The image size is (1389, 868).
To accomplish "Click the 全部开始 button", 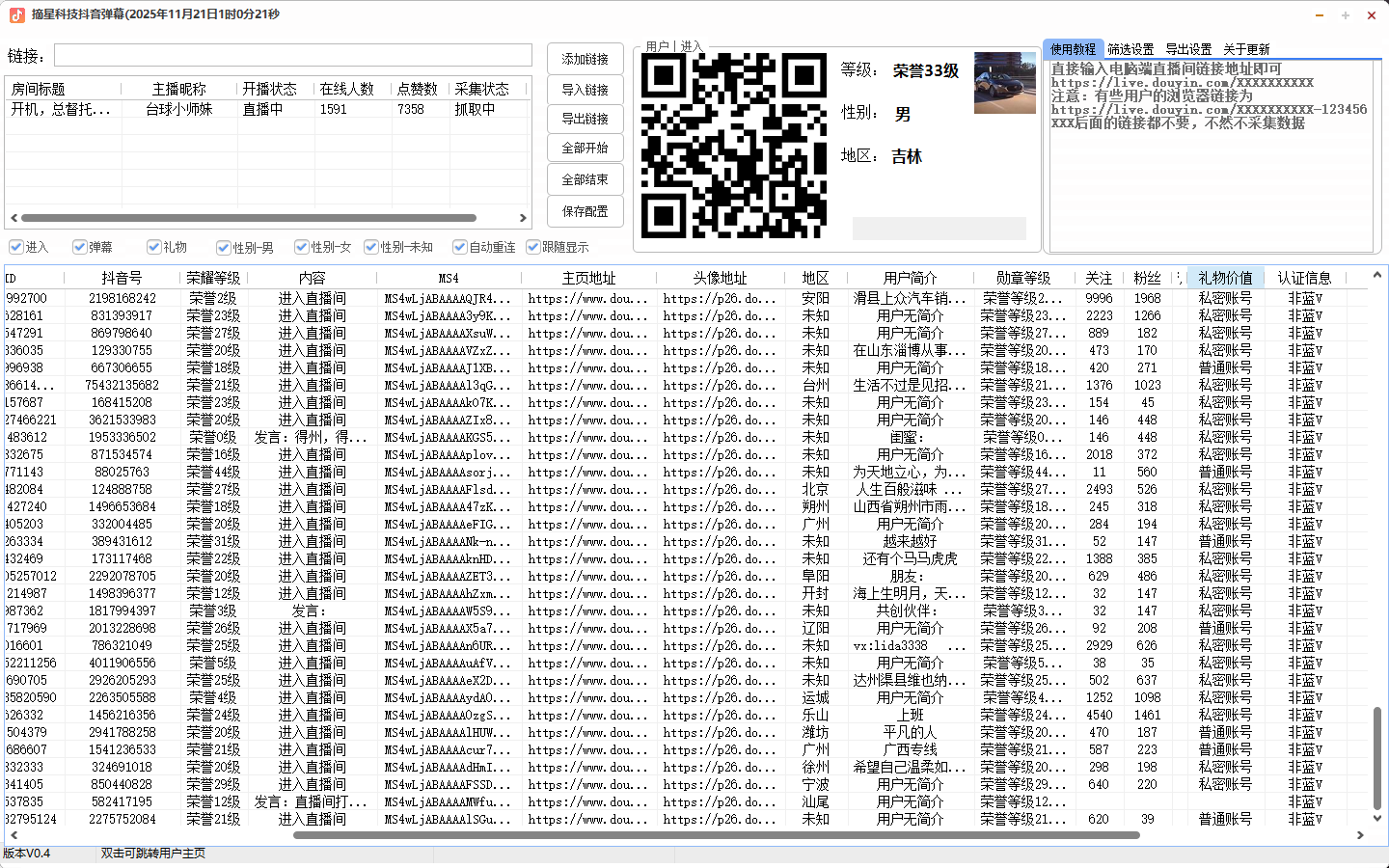I will [585, 148].
